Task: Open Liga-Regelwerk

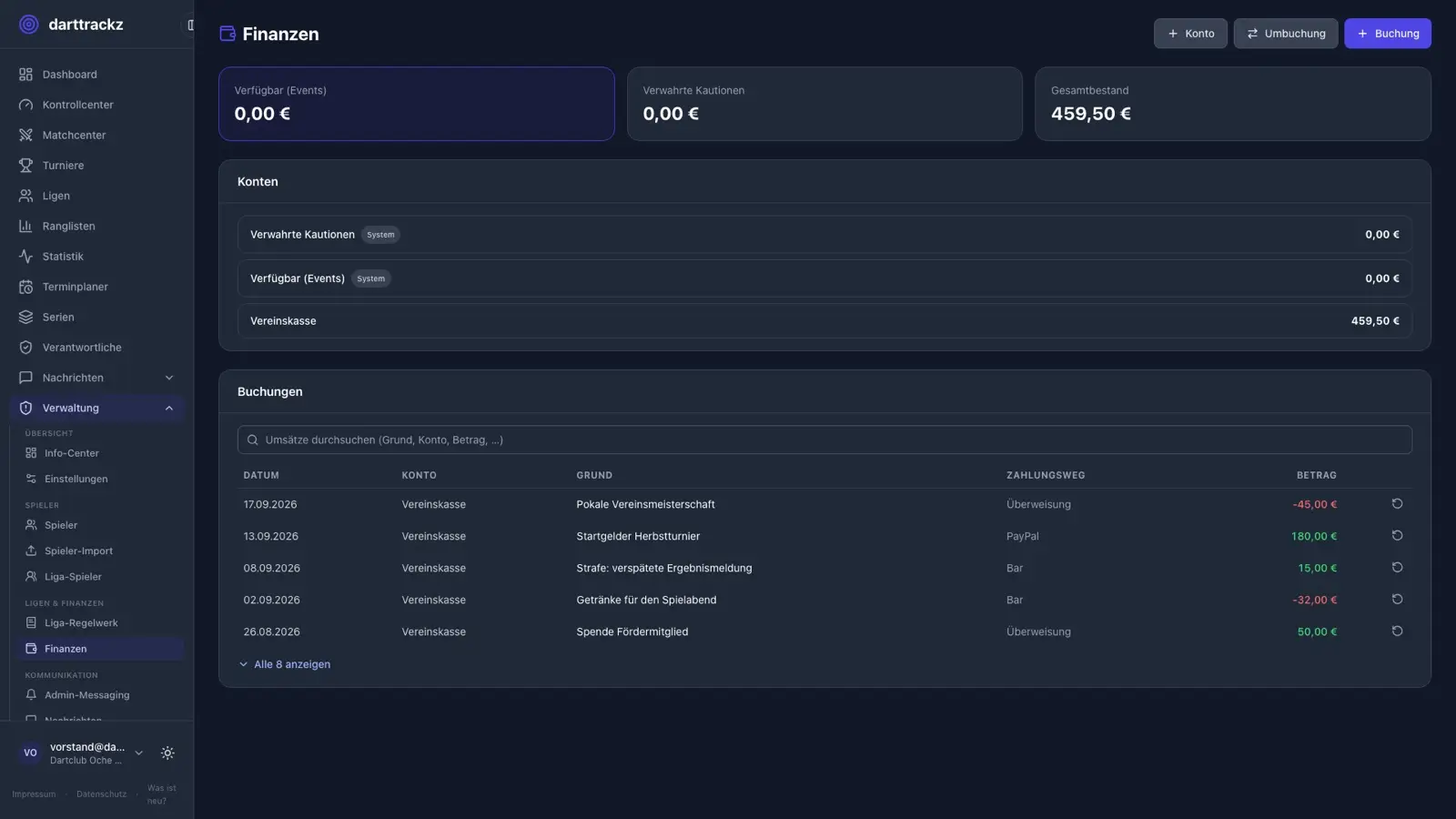Action: point(101,623)
